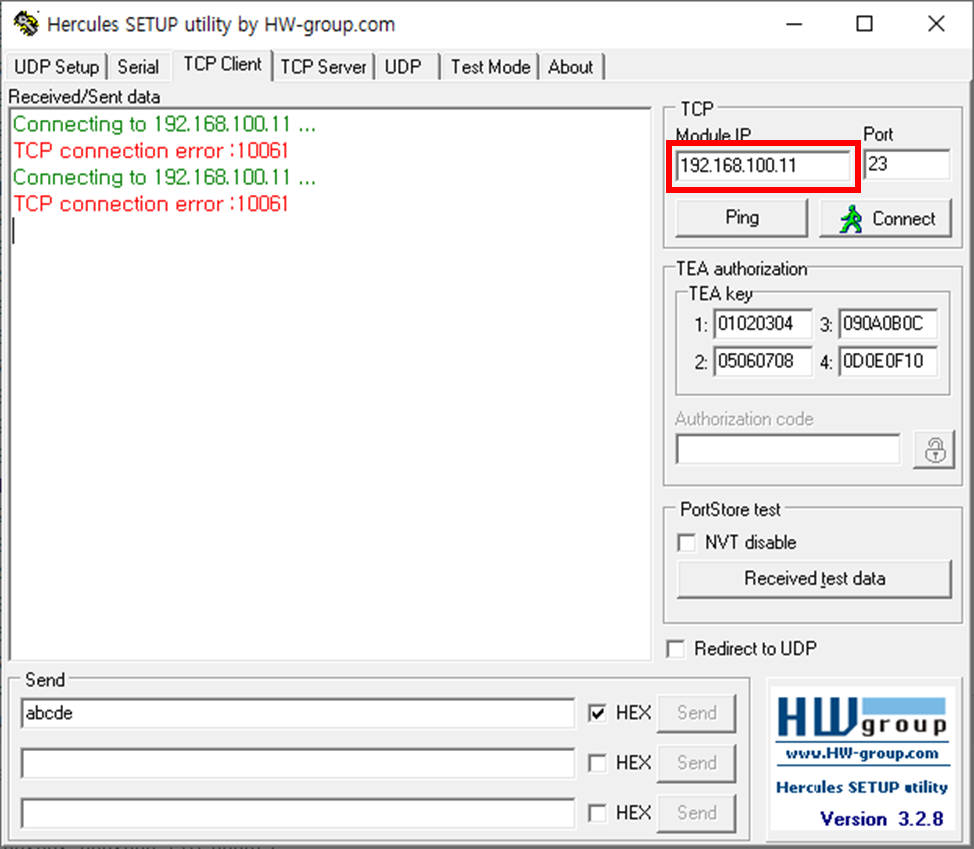
Task: Click the 'Version 3.2.8' text
Action: point(882,819)
